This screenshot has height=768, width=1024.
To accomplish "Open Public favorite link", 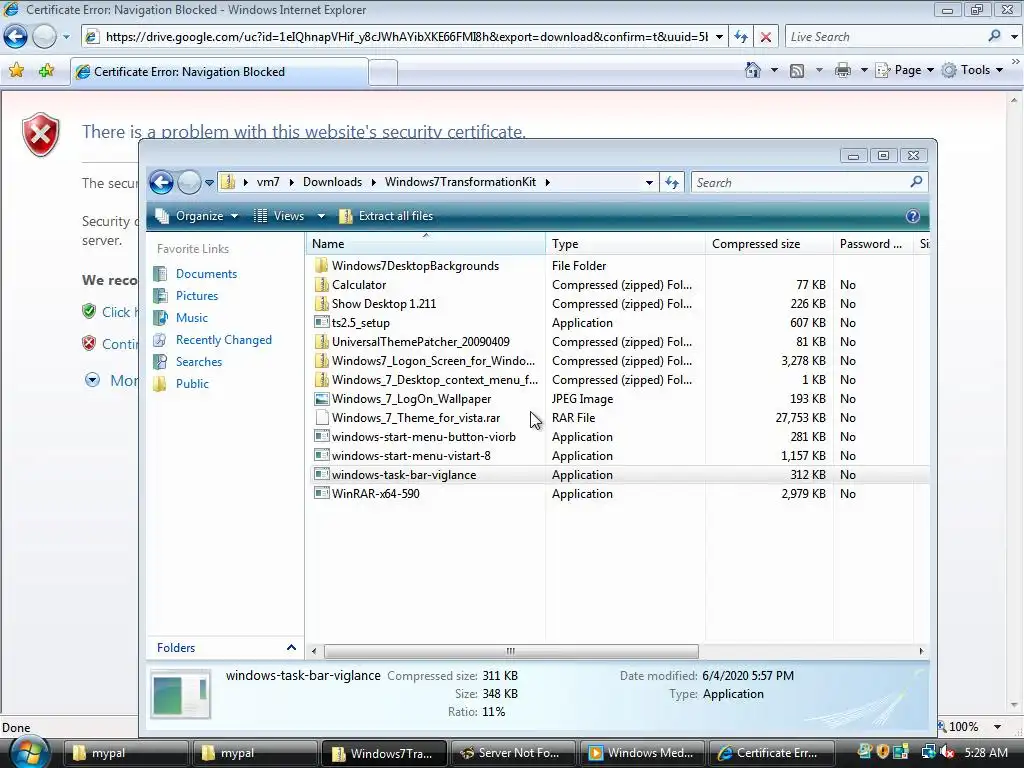I will pyautogui.click(x=192, y=384).
